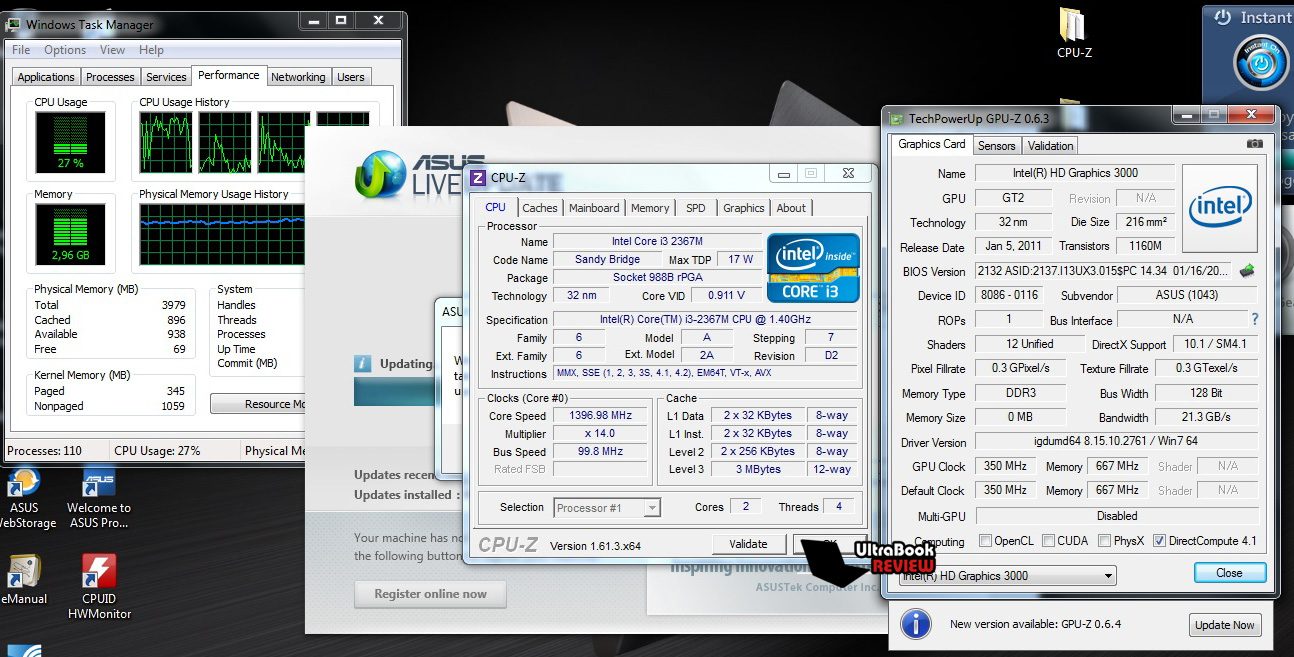Switch to the Caches tab in CPU-Z
Screen dimensions: 1294x657
pyautogui.click(x=540, y=208)
